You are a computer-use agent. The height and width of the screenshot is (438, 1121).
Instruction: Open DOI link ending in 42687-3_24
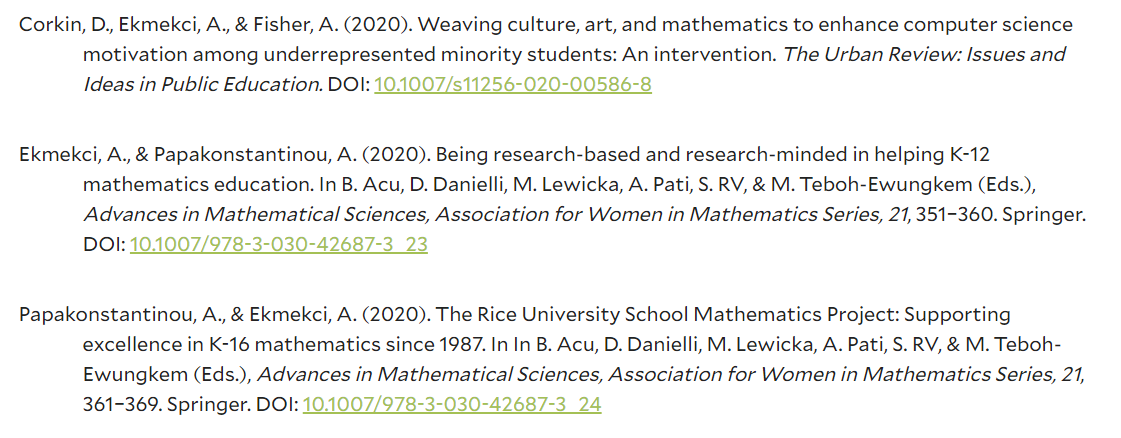452,404
